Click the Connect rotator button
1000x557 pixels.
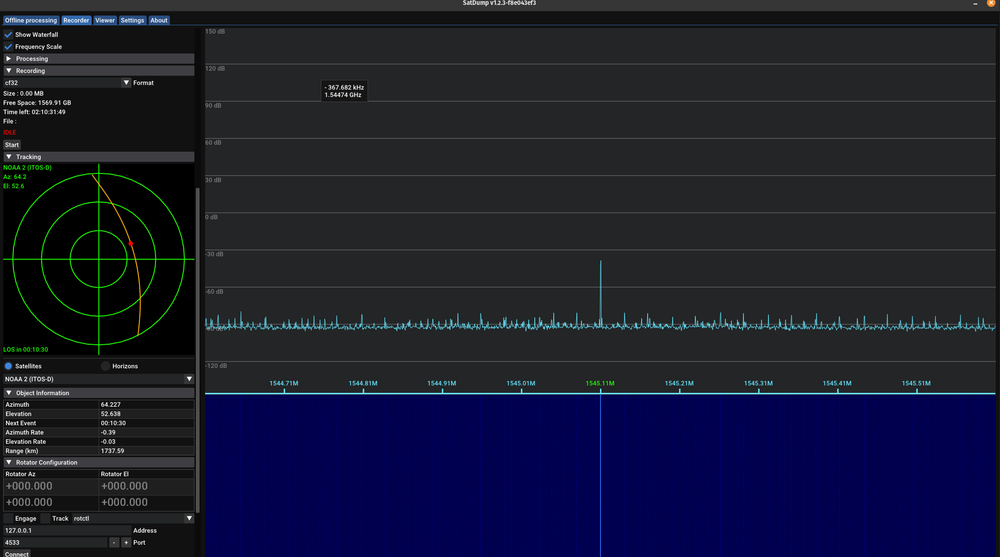point(17,553)
